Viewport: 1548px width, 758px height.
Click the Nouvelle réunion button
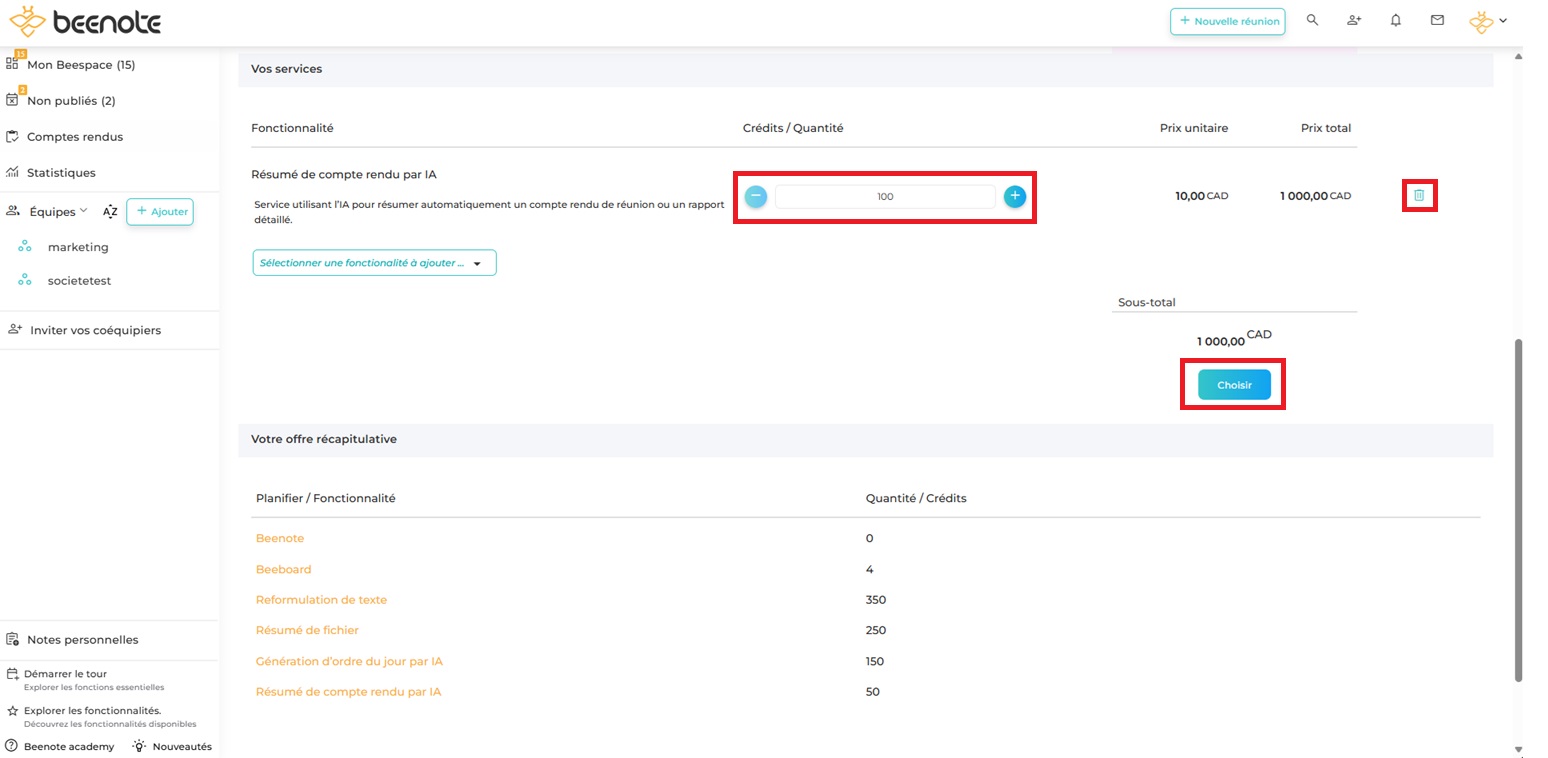1227,21
